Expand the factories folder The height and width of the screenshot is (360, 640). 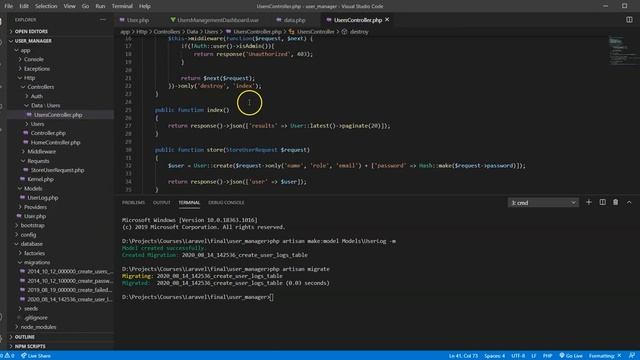(34, 253)
